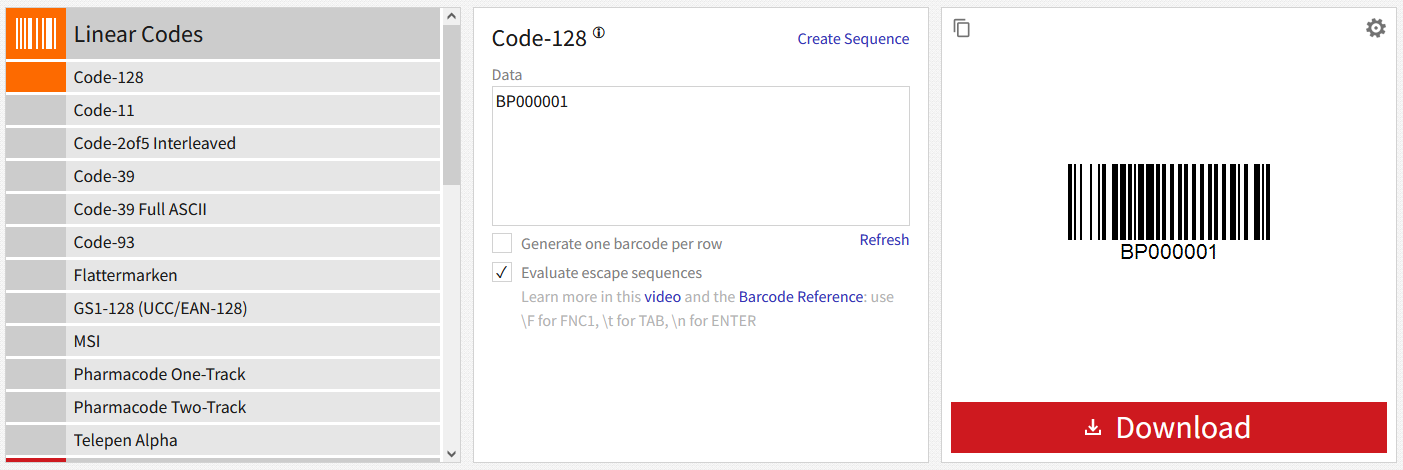Click the Create Sequence link
1403x470 pixels.
click(853, 39)
